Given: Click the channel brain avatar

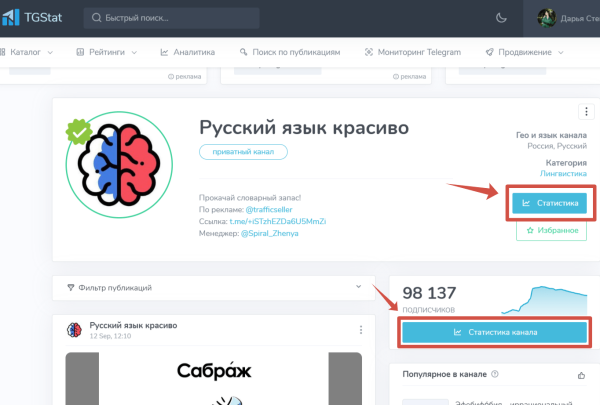Looking at the screenshot, I should pyautogui.click(x=119, y=165).
